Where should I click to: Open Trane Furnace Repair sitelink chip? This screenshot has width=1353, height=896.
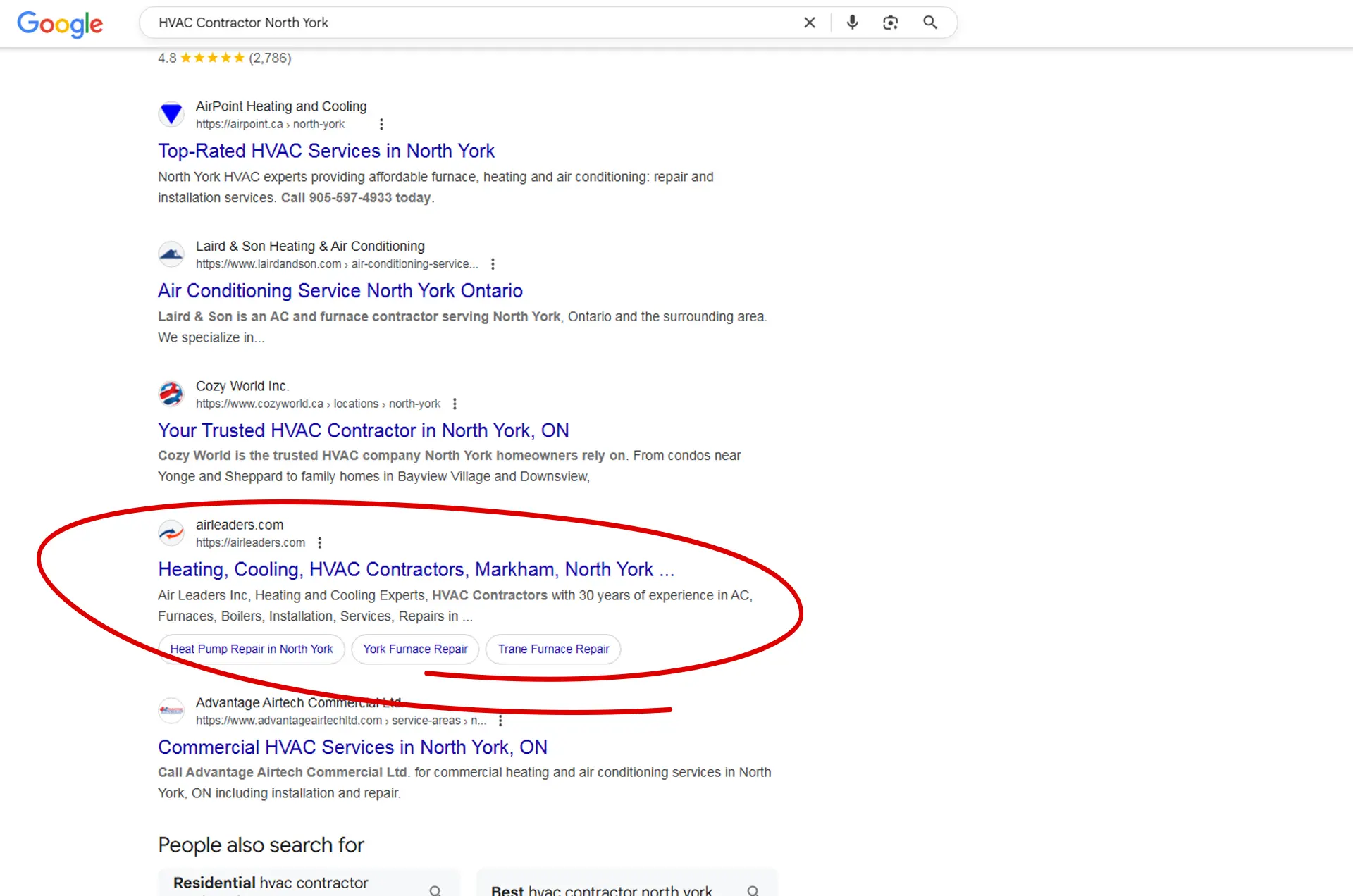pyautogui.click(x=553, y=649)
